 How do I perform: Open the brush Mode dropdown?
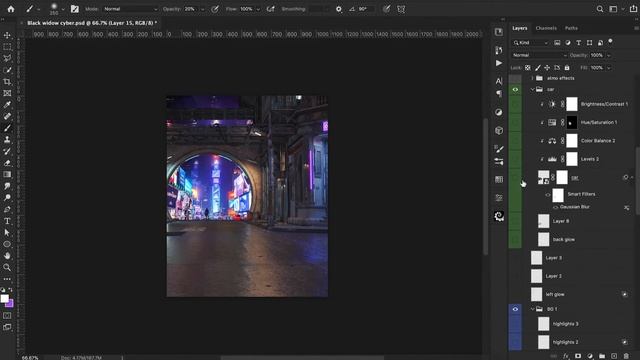(130, 9)
